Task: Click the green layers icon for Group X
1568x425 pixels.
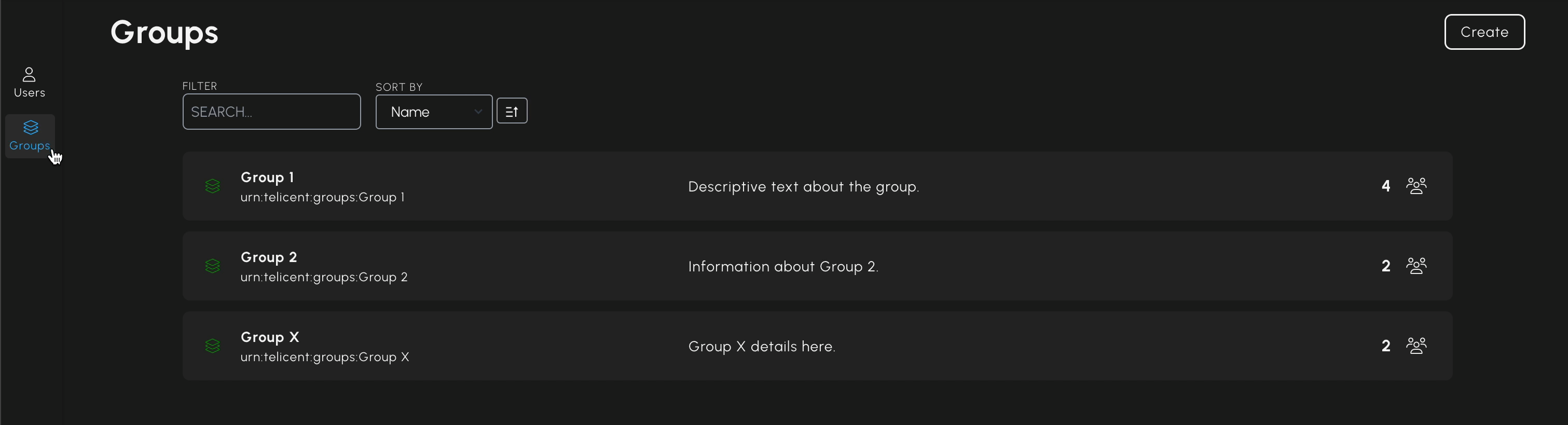Action: point(212,346)
